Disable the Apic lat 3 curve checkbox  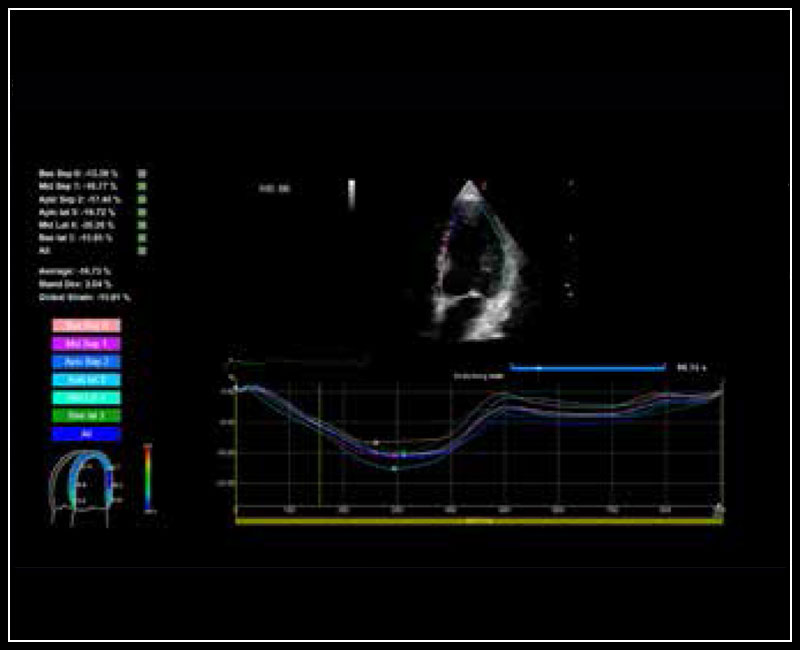point(142,213)
